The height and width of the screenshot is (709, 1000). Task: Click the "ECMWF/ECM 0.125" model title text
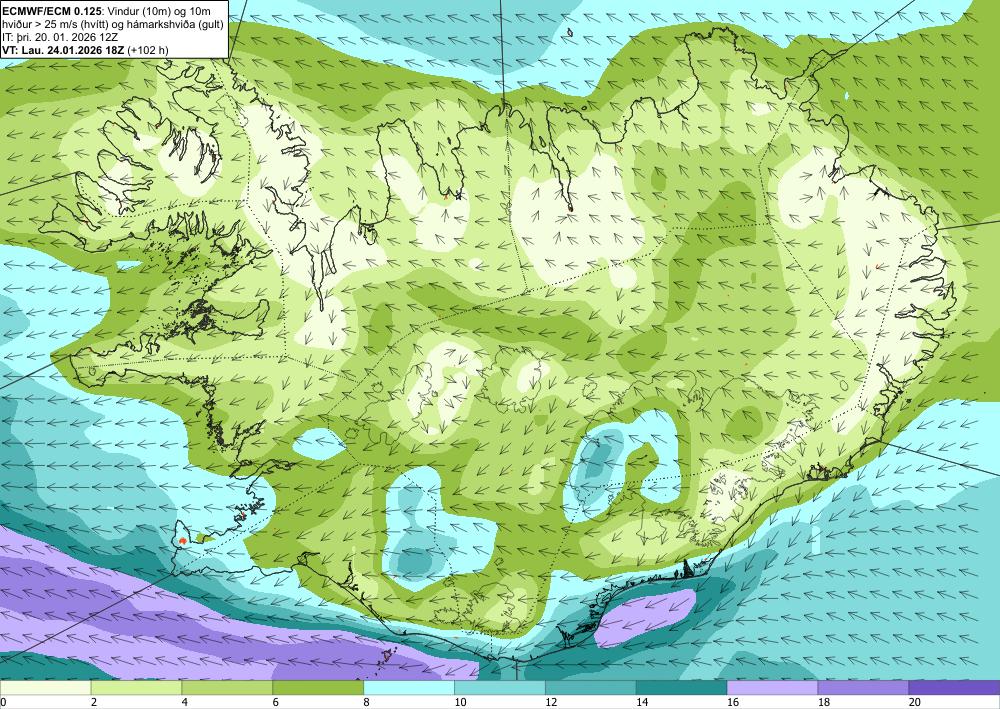click(52, 11)
